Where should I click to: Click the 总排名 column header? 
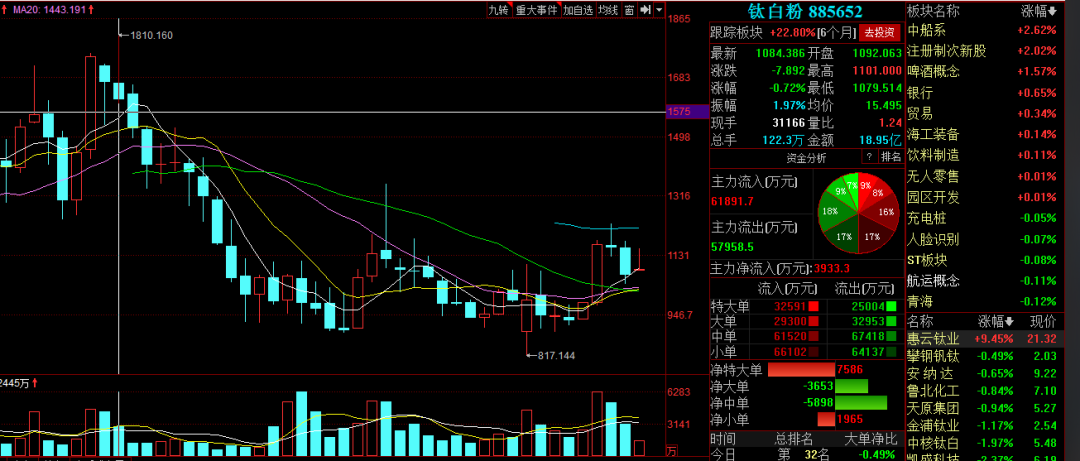793,439
